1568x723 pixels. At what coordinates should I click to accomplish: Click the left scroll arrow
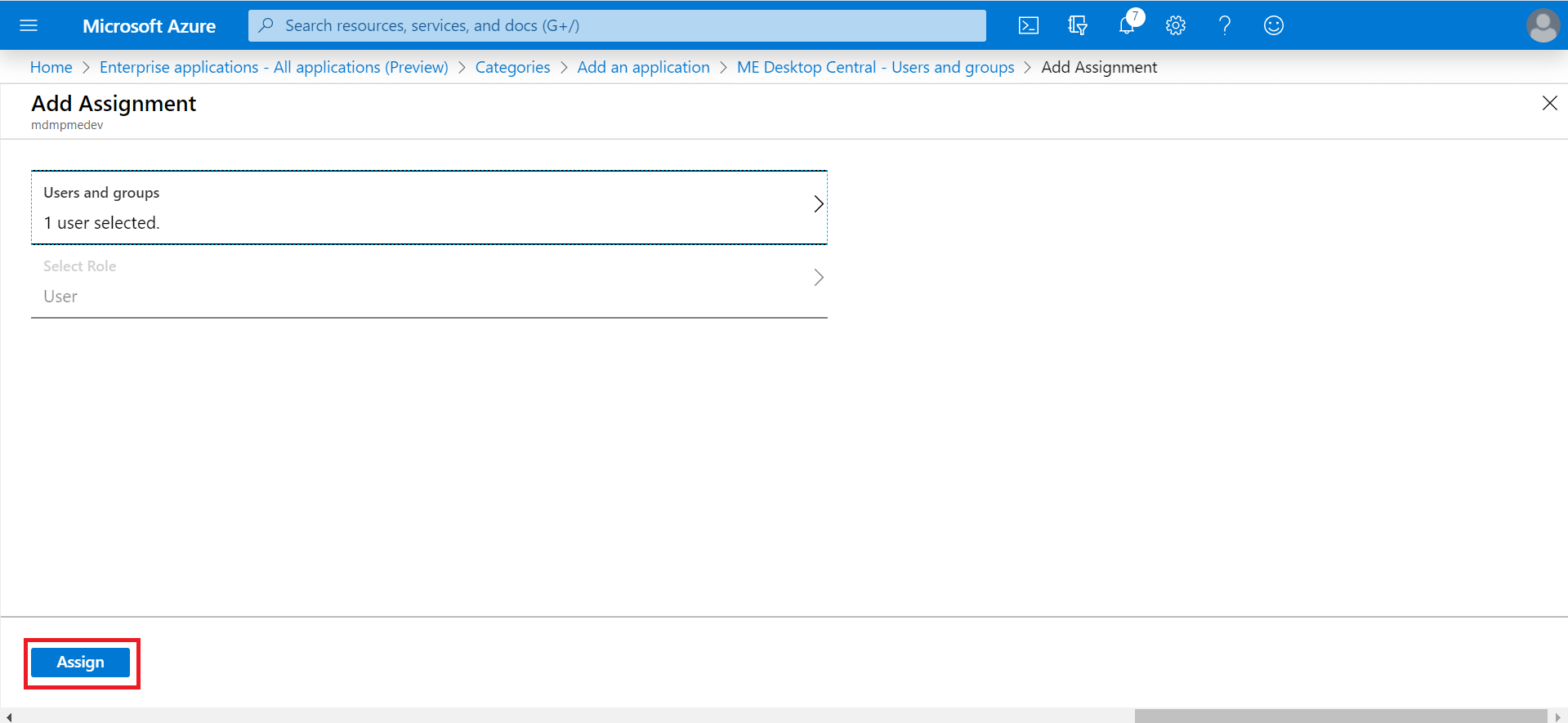click(8, 716)
